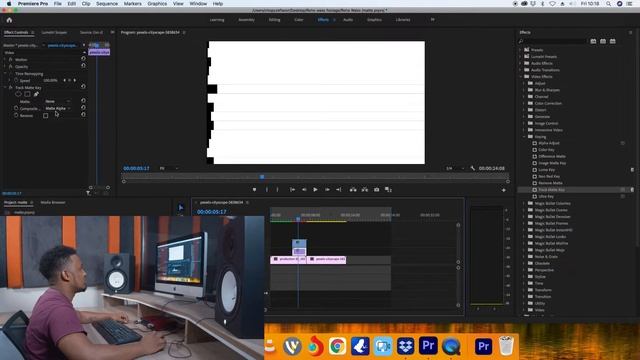Open the Sequence menu
The height and width of the screenshot is (360, 640).
[107, 4]
